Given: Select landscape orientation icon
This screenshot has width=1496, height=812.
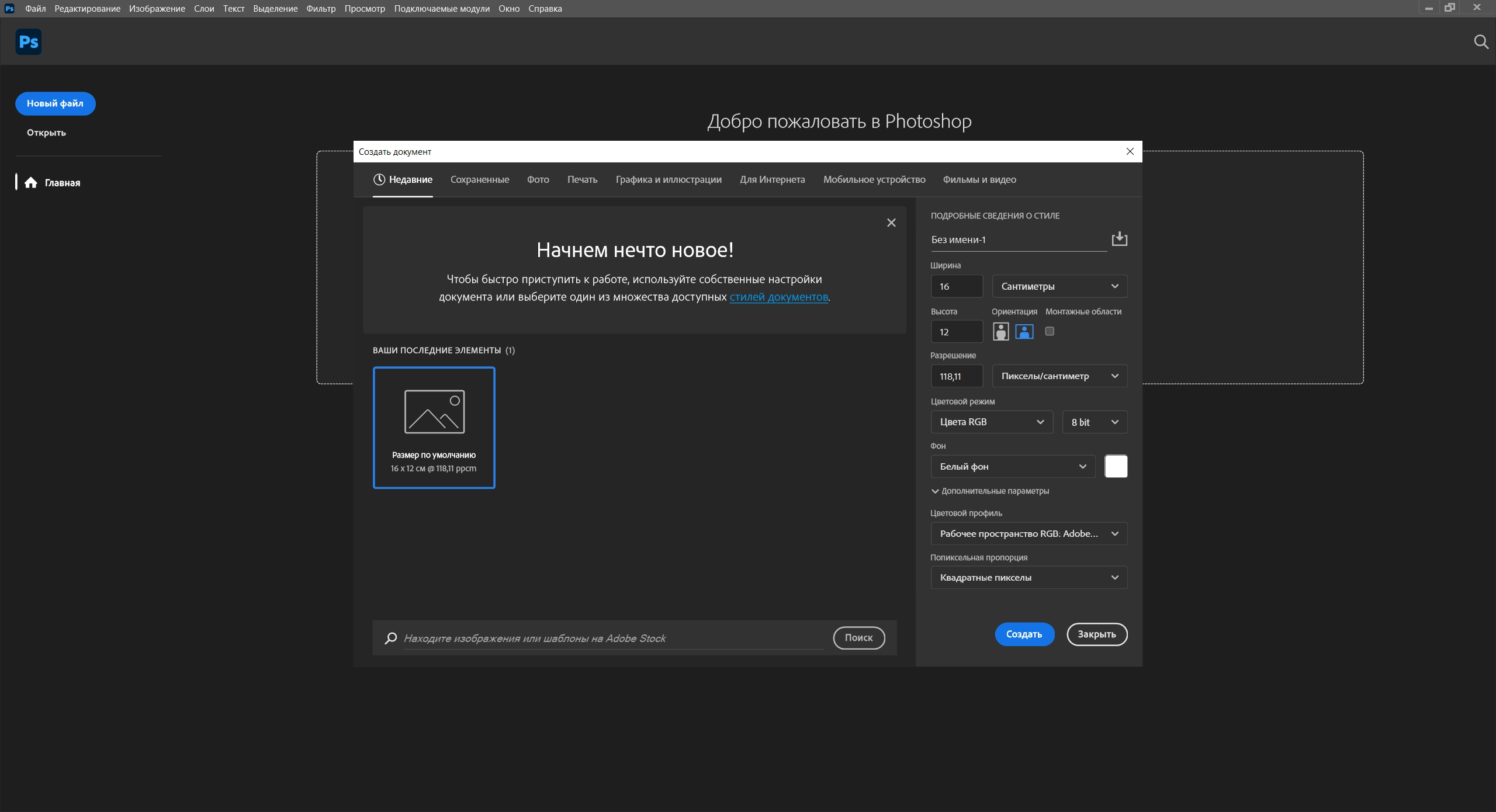Looking at the screenshot, I should [1024, 332].
